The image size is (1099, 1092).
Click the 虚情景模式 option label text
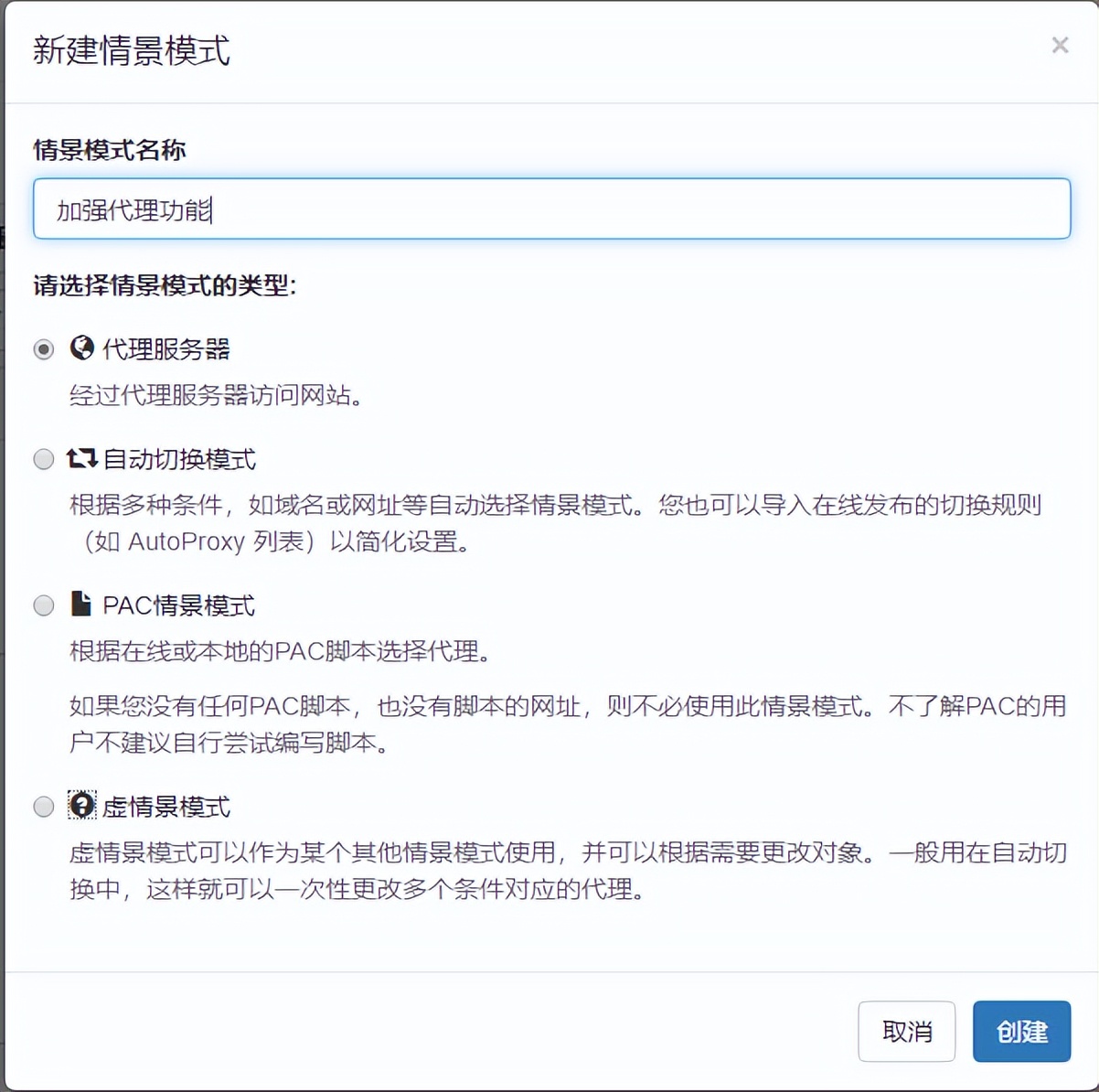point(165,807)
